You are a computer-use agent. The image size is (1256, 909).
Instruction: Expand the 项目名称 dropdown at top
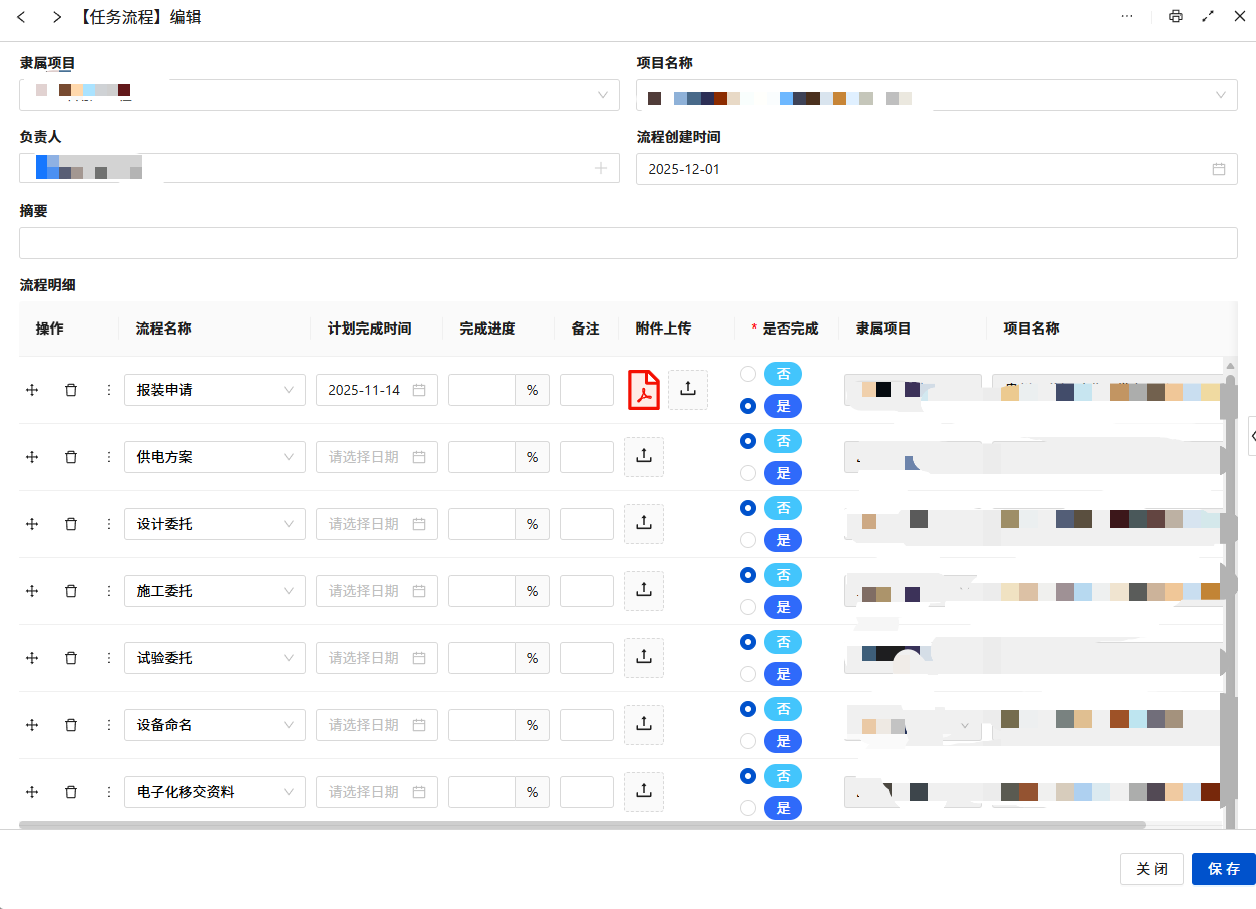(x=1220, y=95)
